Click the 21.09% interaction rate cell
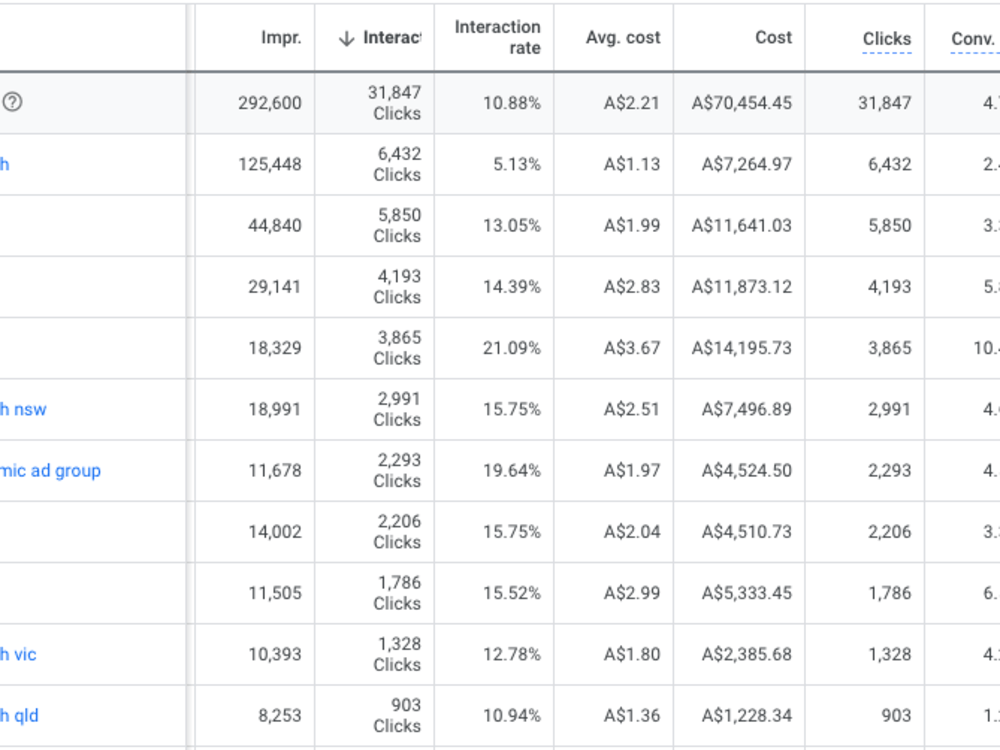1000x750 pixels. (511, 348)
